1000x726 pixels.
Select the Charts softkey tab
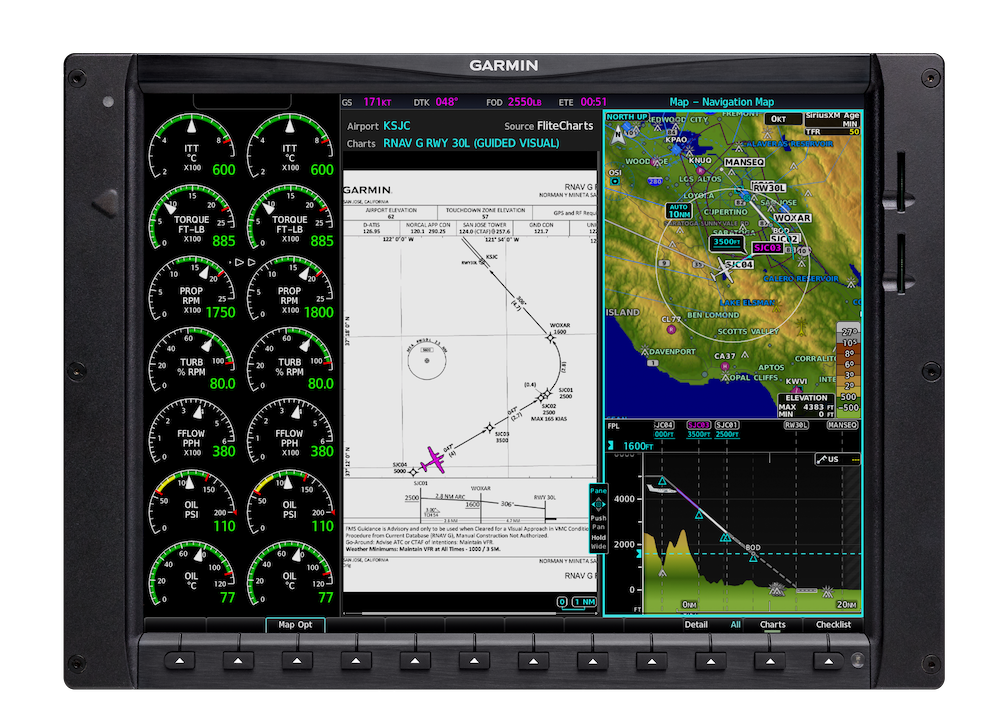pyautogui.click(x=772, y=625)
